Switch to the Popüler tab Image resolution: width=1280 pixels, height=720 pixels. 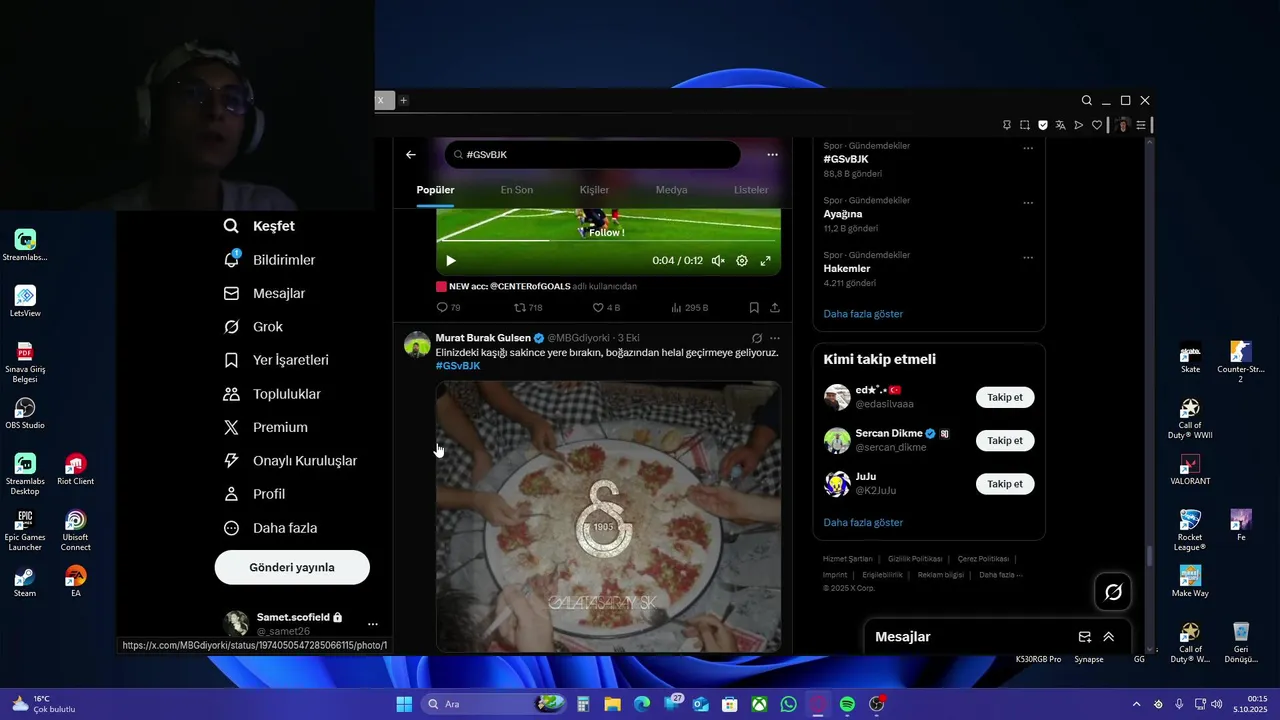435,190
